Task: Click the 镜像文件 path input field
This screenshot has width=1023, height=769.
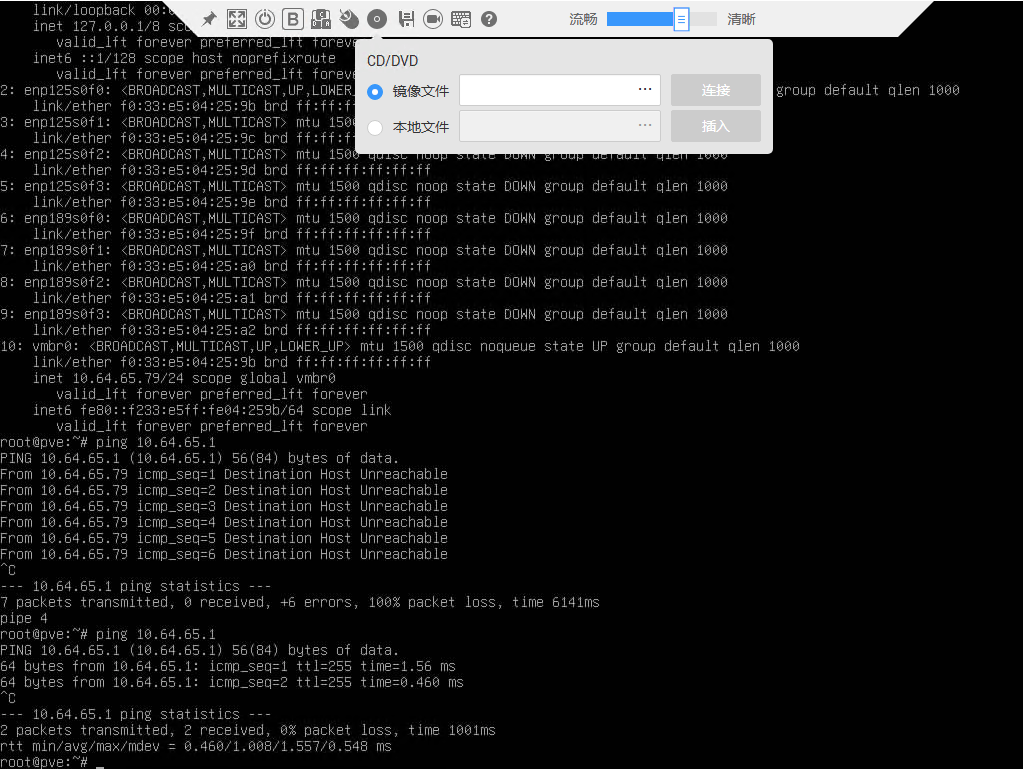Action: (x=545, y=90)
